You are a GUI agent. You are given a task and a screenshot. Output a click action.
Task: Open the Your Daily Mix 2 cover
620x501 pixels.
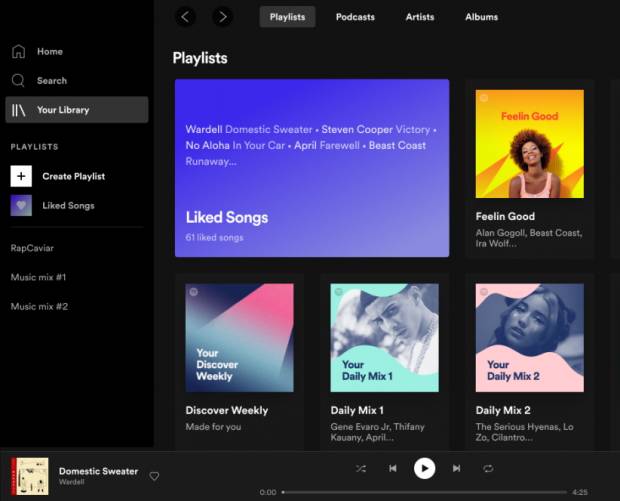tap(529, 338)
